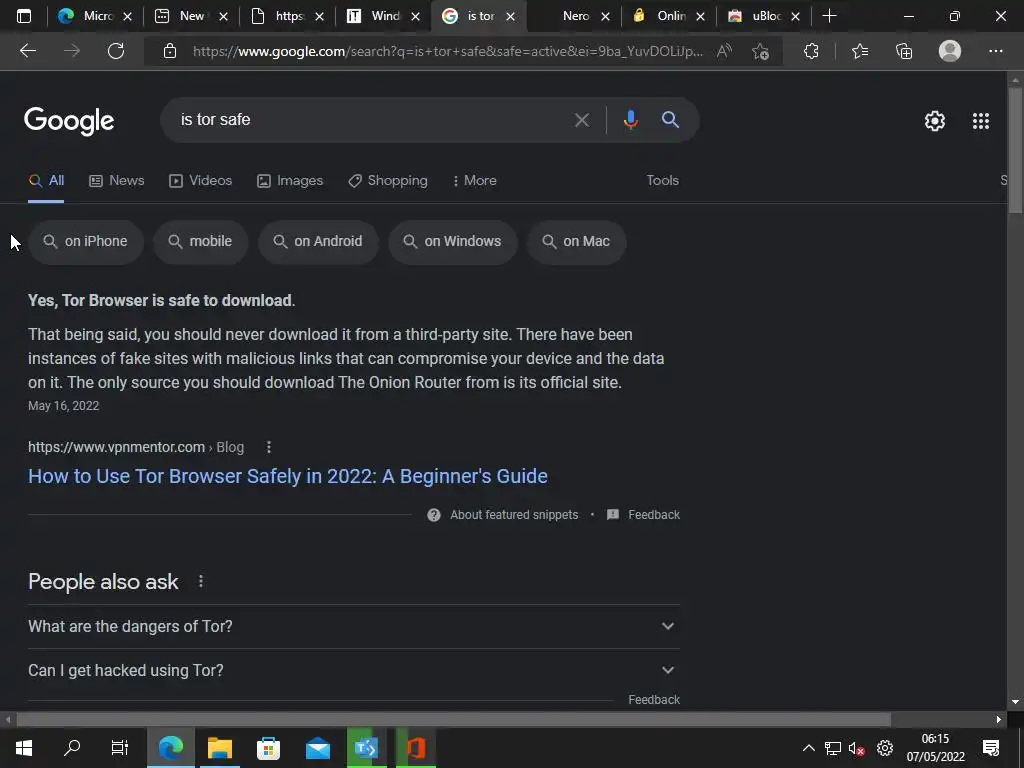The image size is (1024, 768).
Task: Open the More search filters dropdown
Action: pyautogui.click(x=475, y=181)
